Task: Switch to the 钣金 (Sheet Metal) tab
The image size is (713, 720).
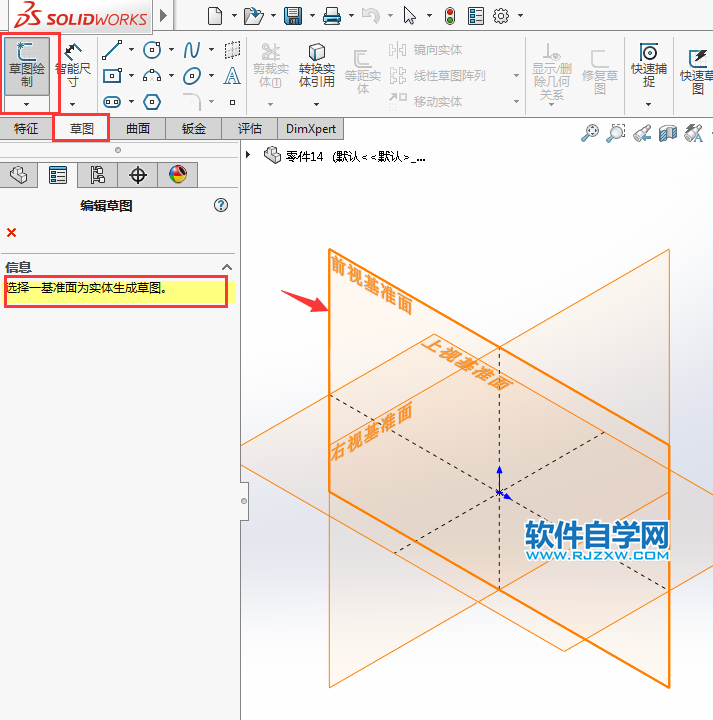Action: (x=194, y=129)
